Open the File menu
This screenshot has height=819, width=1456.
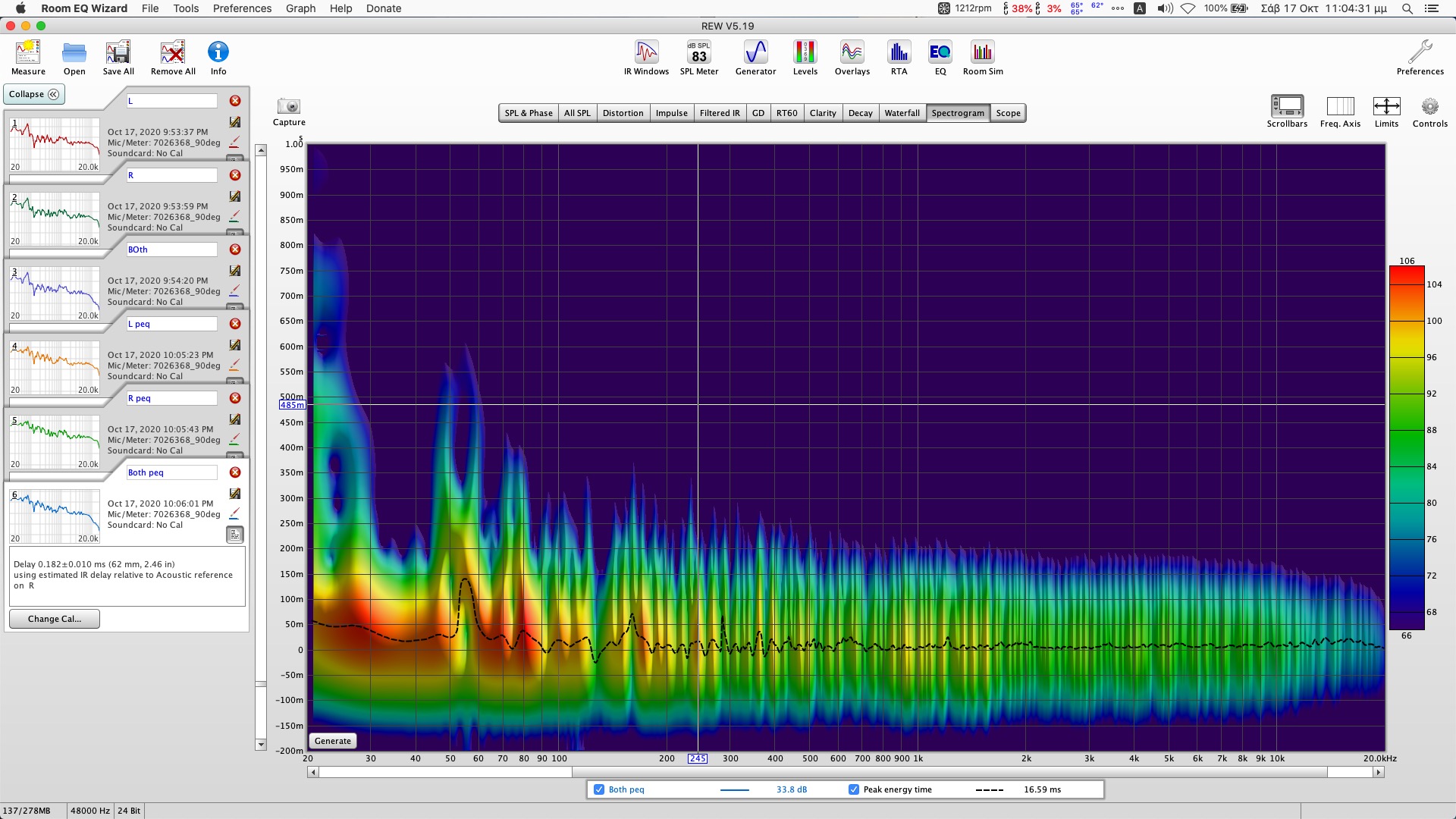[150, 8]
